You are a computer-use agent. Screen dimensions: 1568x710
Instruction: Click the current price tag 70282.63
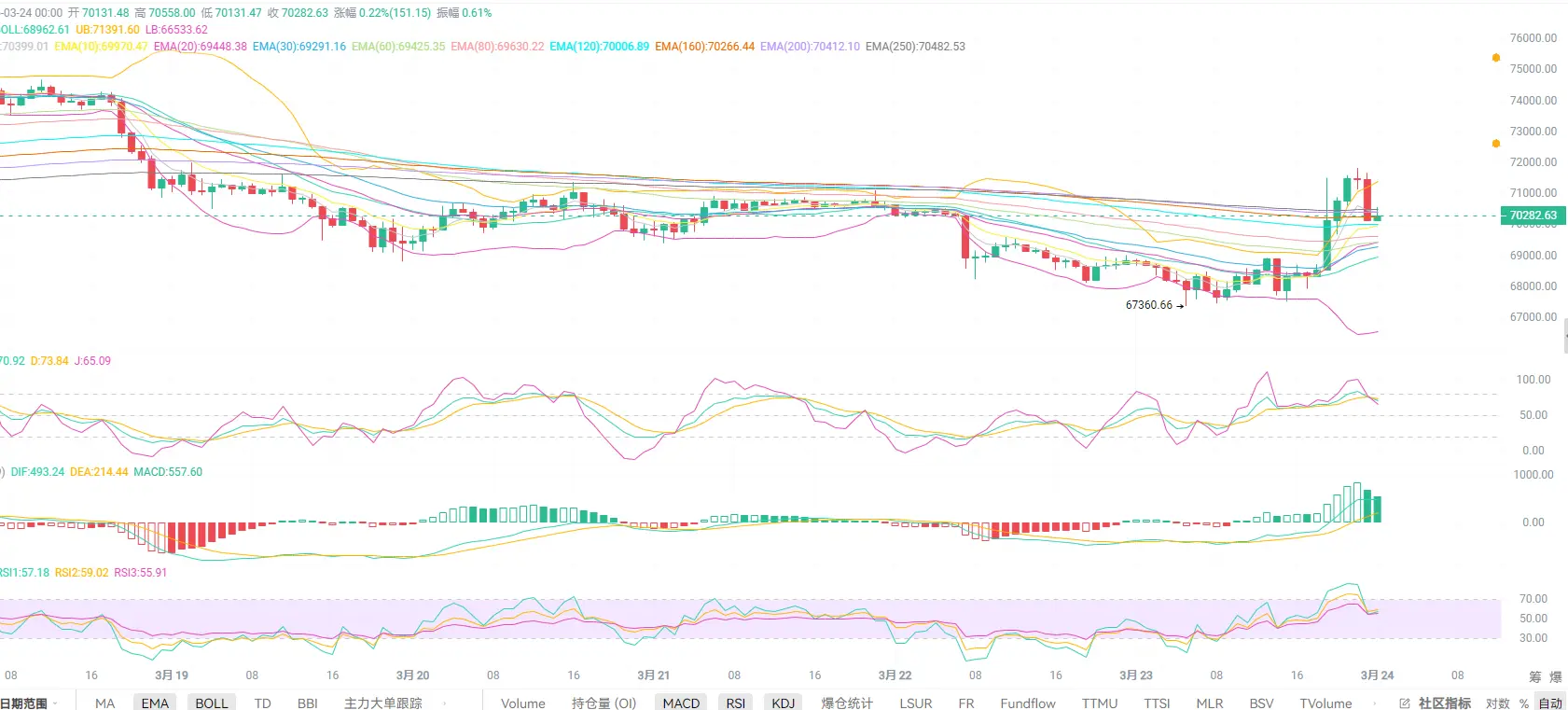1533,216
